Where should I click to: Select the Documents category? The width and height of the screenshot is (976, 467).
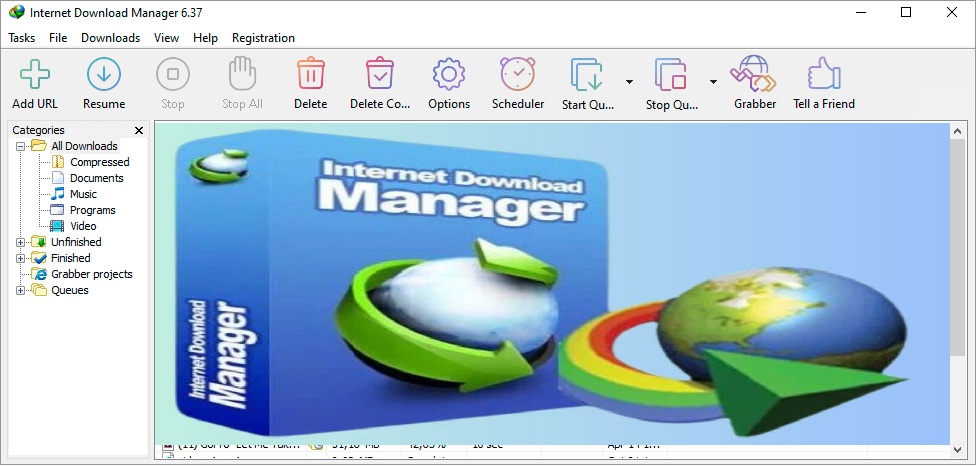point(96,178)
